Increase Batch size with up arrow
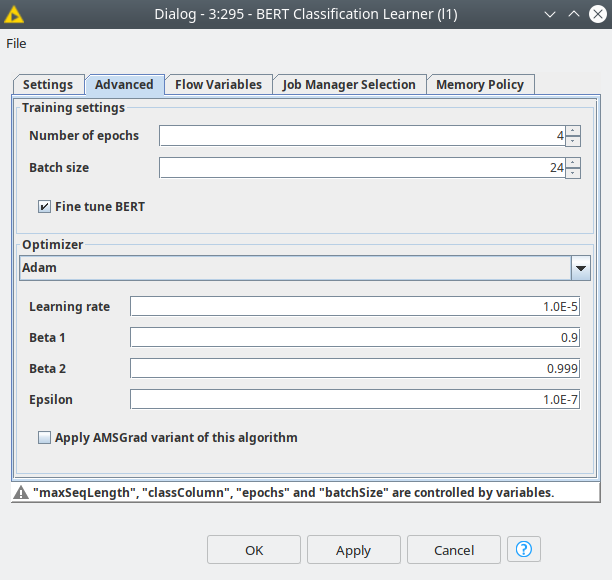 [573, 163]
